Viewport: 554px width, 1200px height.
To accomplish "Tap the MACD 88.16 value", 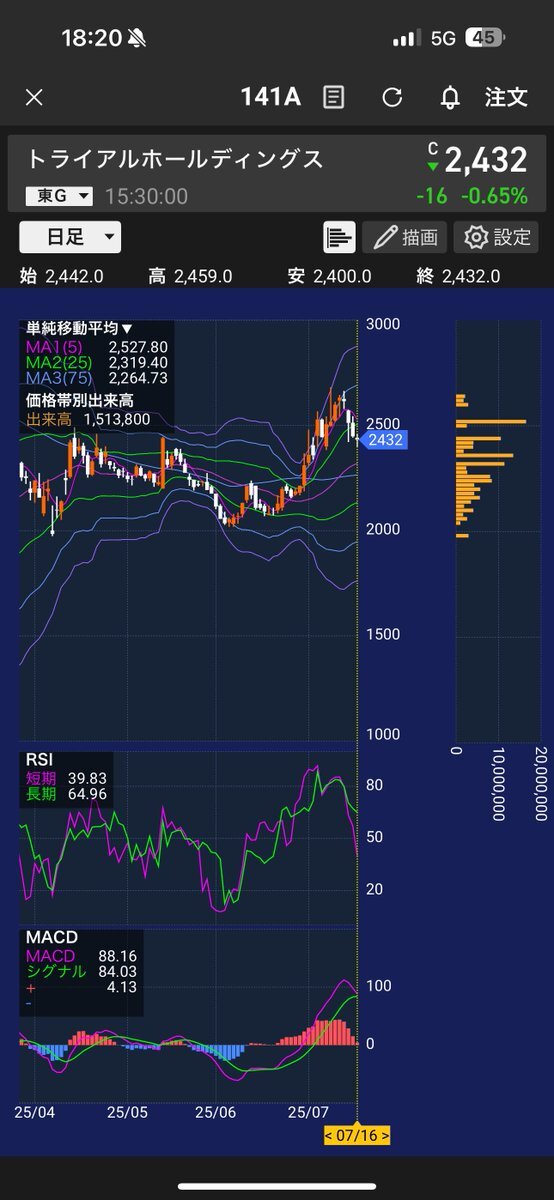I will click(x=117, y=955).
